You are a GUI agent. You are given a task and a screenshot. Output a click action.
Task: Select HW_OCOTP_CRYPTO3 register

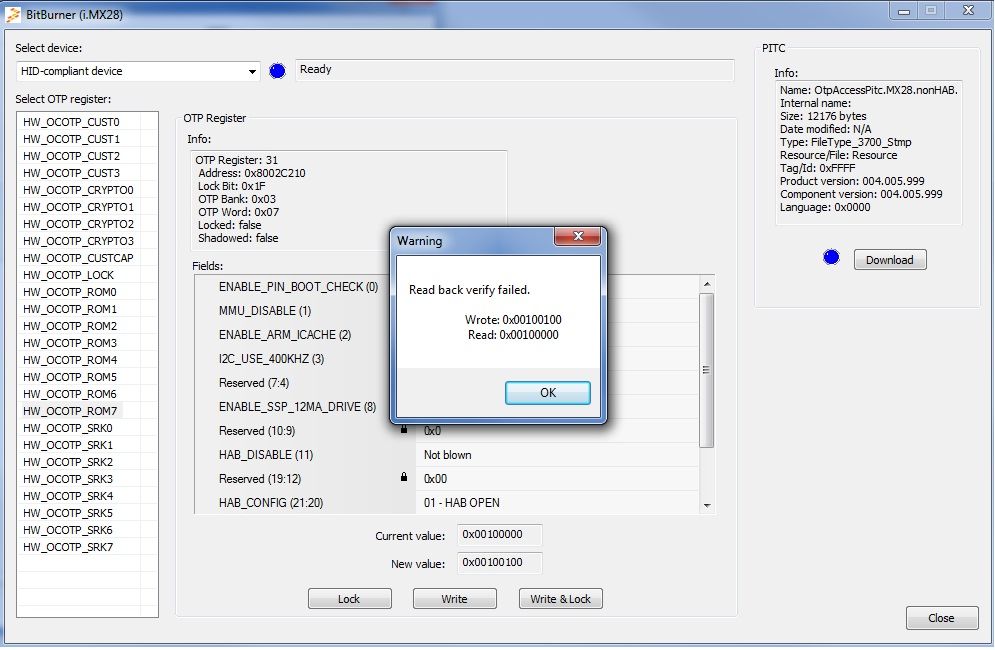pos(78,241)
